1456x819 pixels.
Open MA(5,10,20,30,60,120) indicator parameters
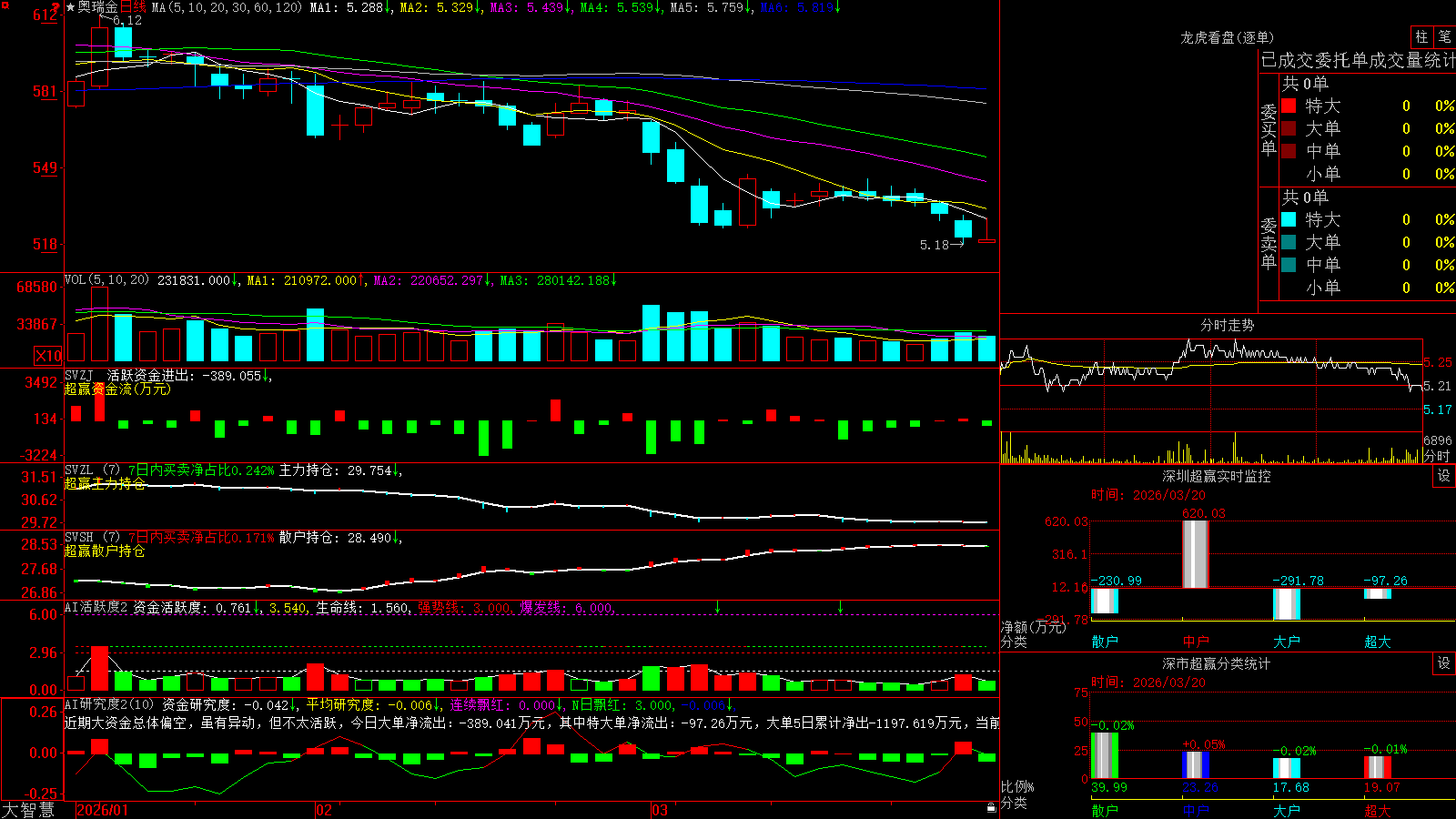tap(227, 7)
